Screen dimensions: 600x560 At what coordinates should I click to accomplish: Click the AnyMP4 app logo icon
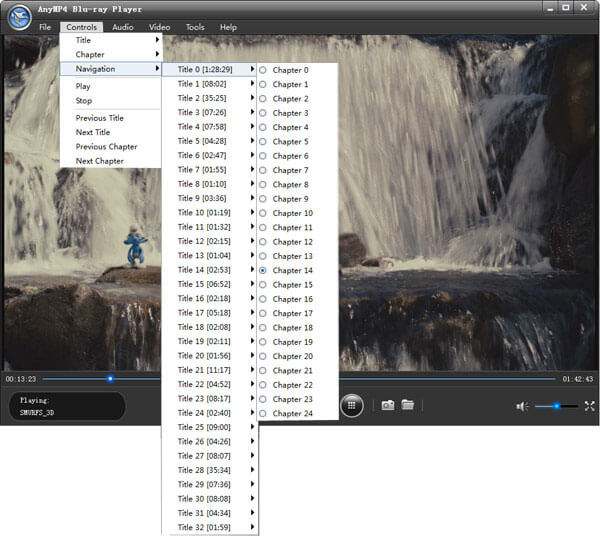(x=20, y=18)
